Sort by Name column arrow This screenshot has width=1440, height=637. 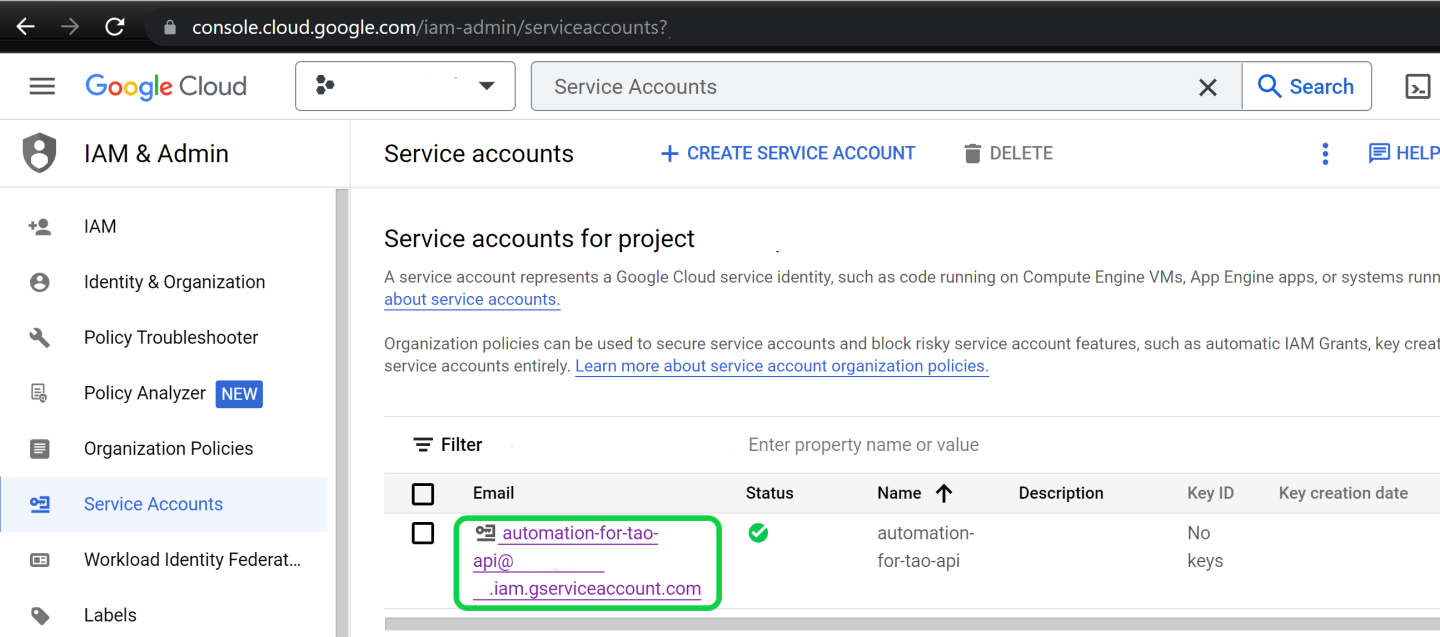944,493
